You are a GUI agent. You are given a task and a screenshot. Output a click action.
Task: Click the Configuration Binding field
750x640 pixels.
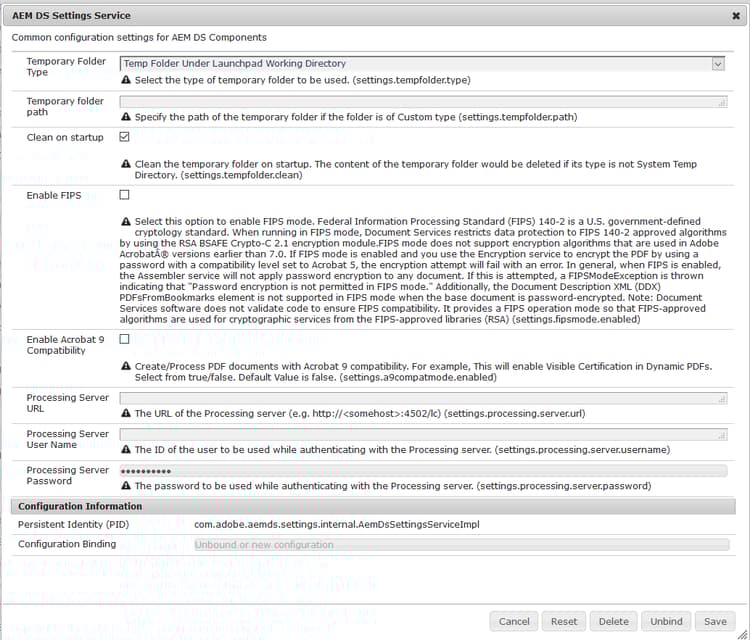[462, 544]
